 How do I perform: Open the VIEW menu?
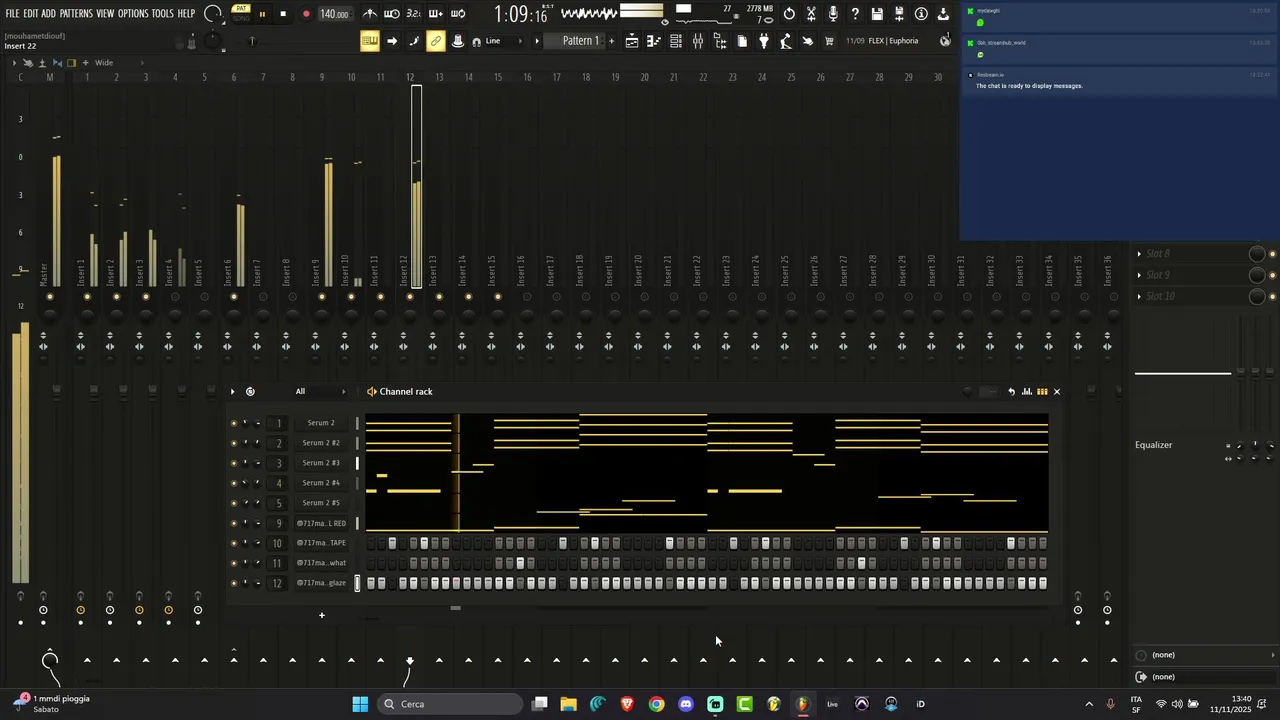coord(105,14)
